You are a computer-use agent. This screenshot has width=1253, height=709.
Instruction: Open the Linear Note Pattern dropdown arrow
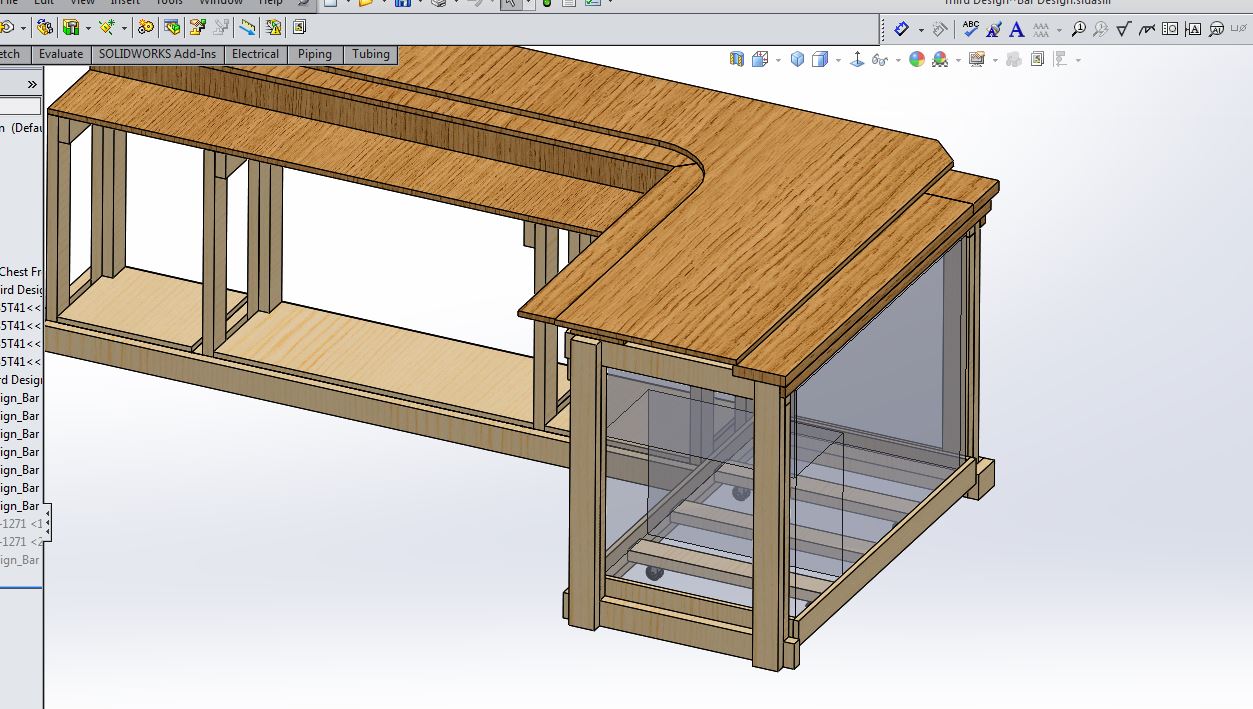[x=1059, y=30]
